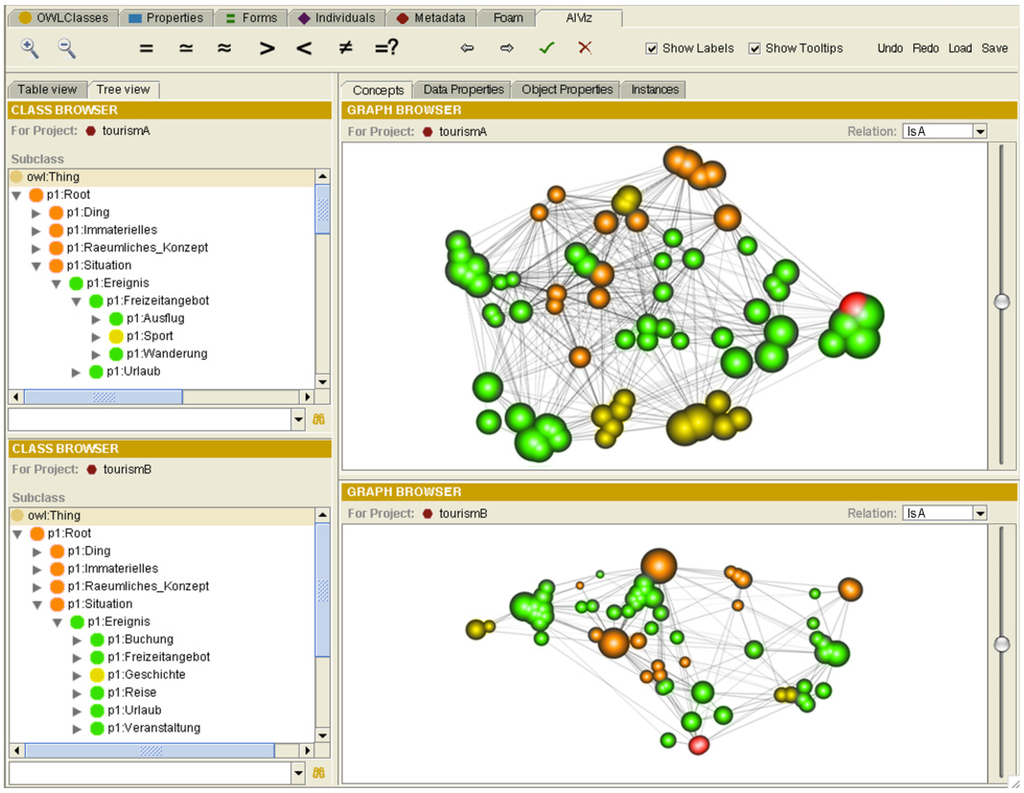Viewport: 1024px width, 793px height.
Task: Disable the Show Tooltips checkbox
Action: coord(755,48)
